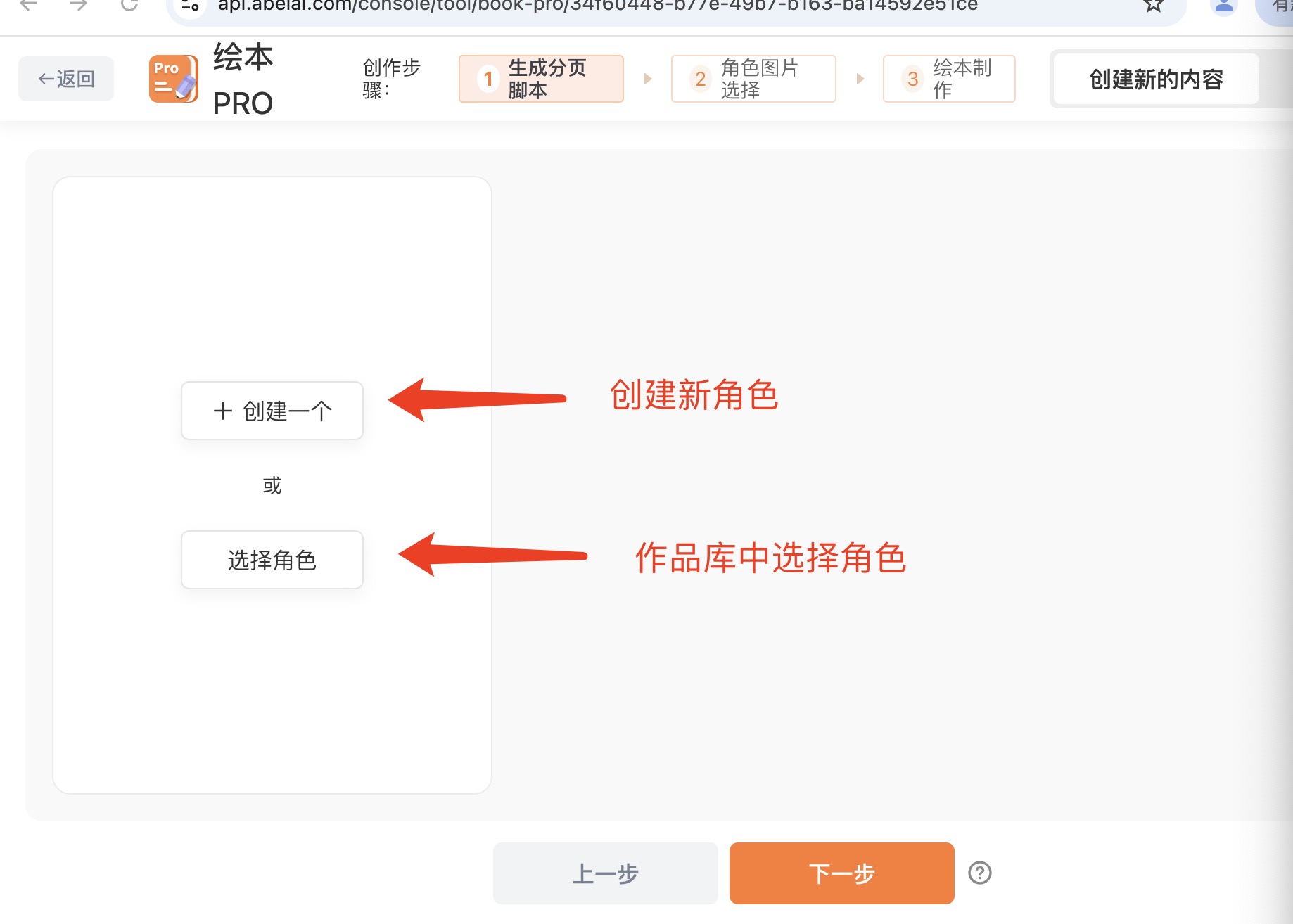
Task: Click + 创建一个 to create character
Action: (x=272, y=411)
